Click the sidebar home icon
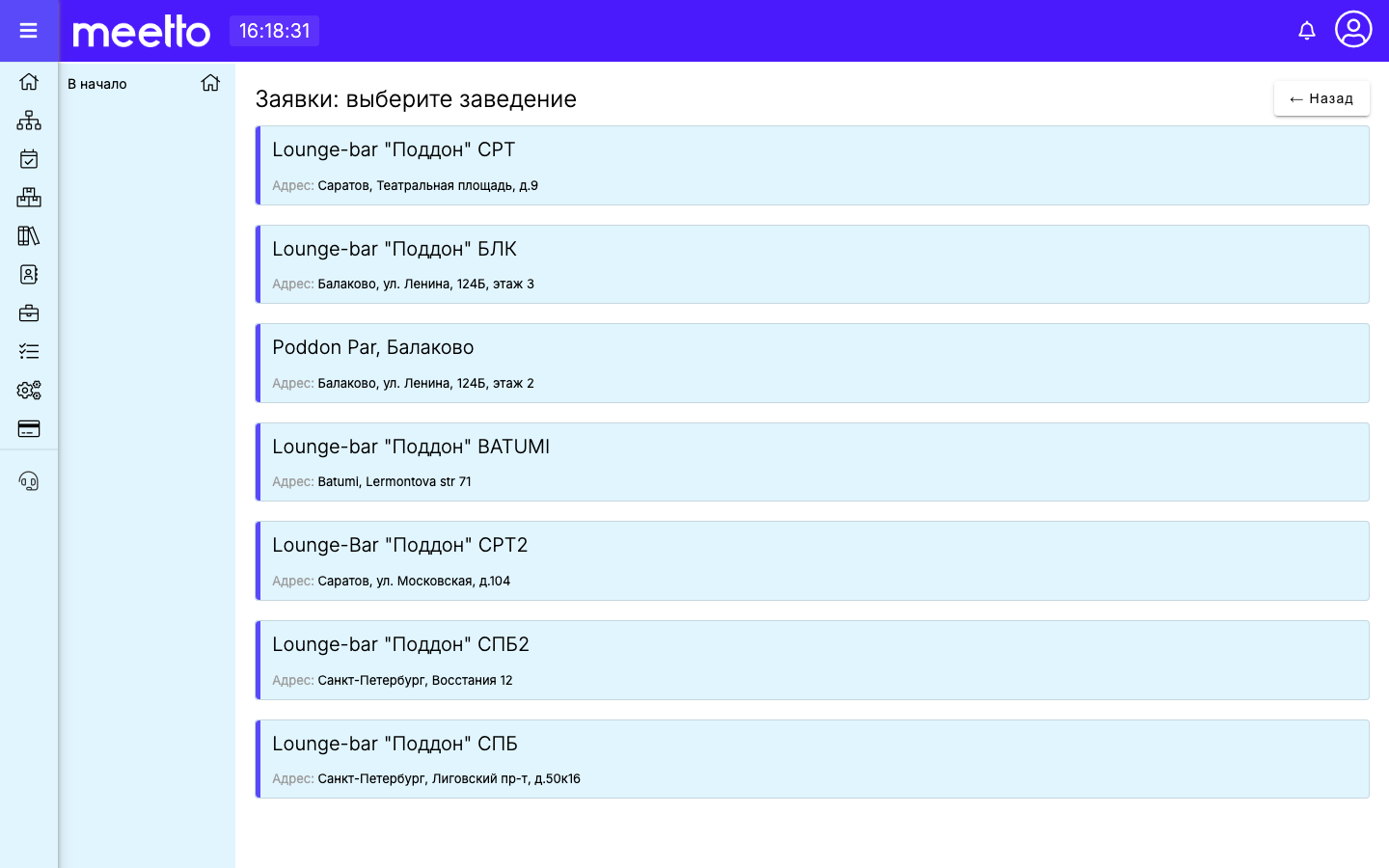This screenshot has height=868, width=1389. (x=29, y=82)
